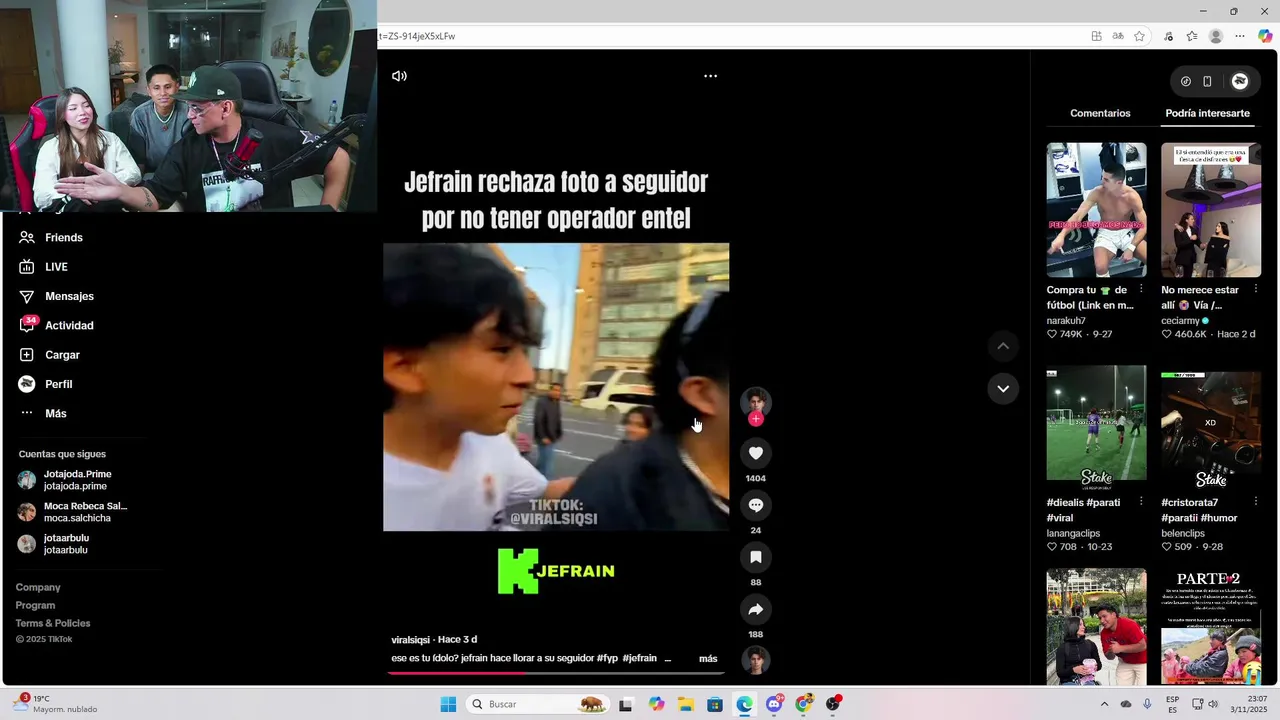1280x720 pixels.
Task: Open Actividad notifications in sidebar
Action: [57, 325]
